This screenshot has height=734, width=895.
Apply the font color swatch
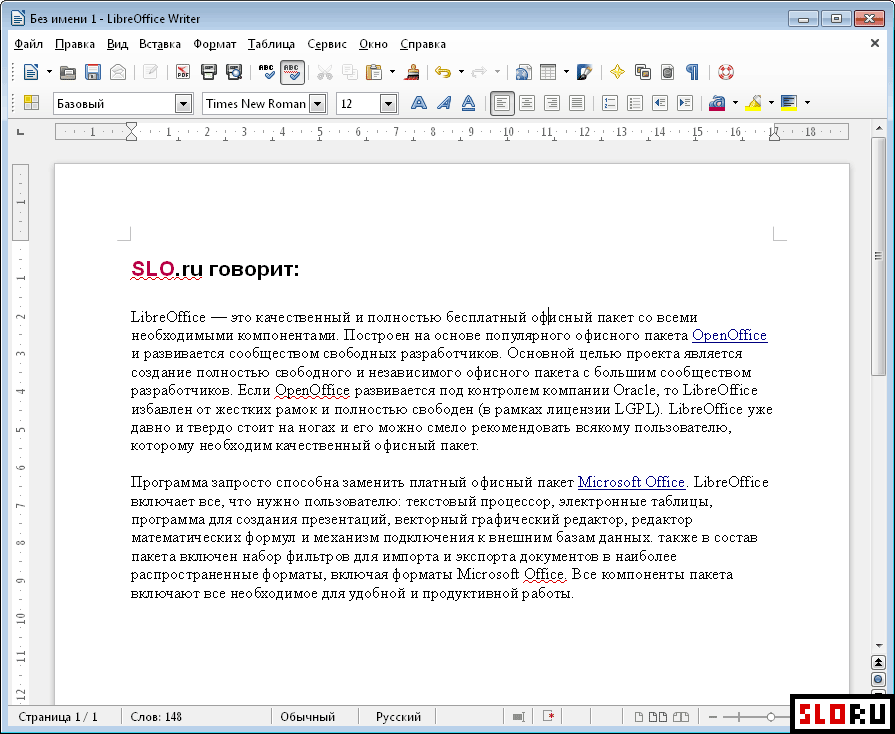point(717,103)
